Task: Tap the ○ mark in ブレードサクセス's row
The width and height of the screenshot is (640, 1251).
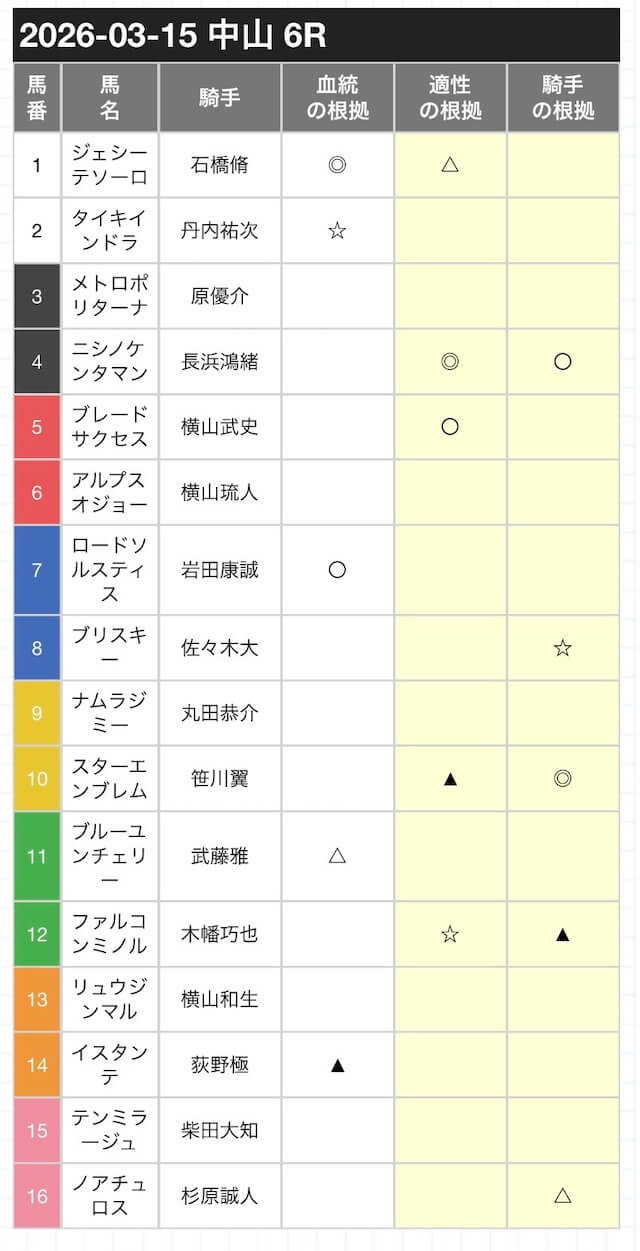Action: click(x=450, y=427)
